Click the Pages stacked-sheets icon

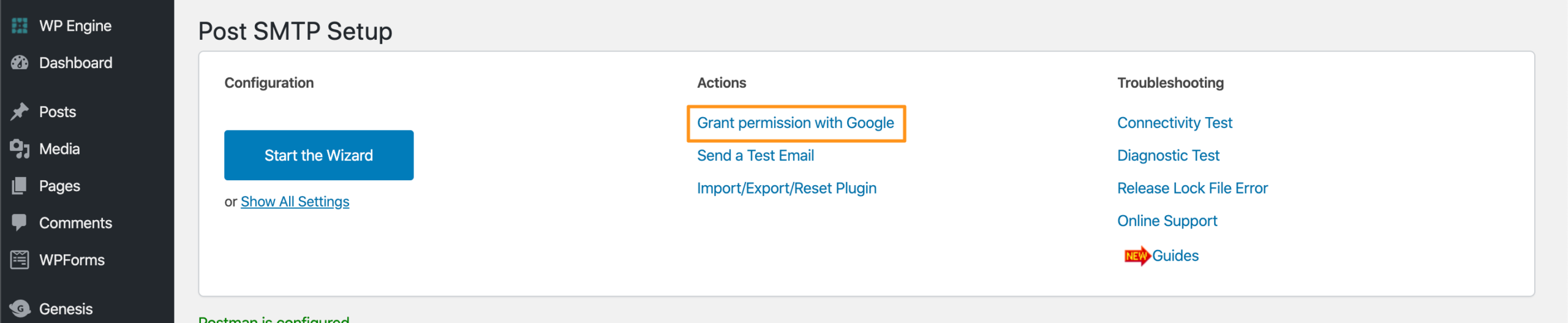pyautogui.click(x=20, y=186)
